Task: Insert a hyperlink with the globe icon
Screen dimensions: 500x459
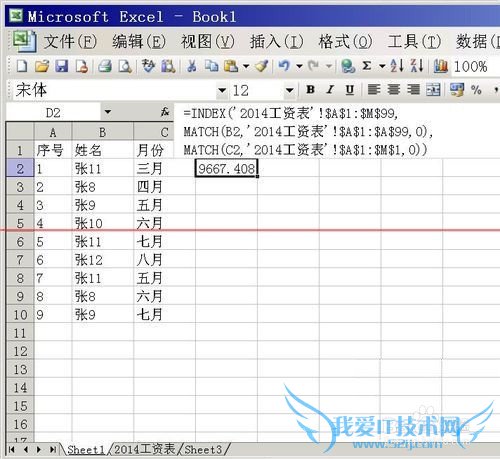Action: 348,66
